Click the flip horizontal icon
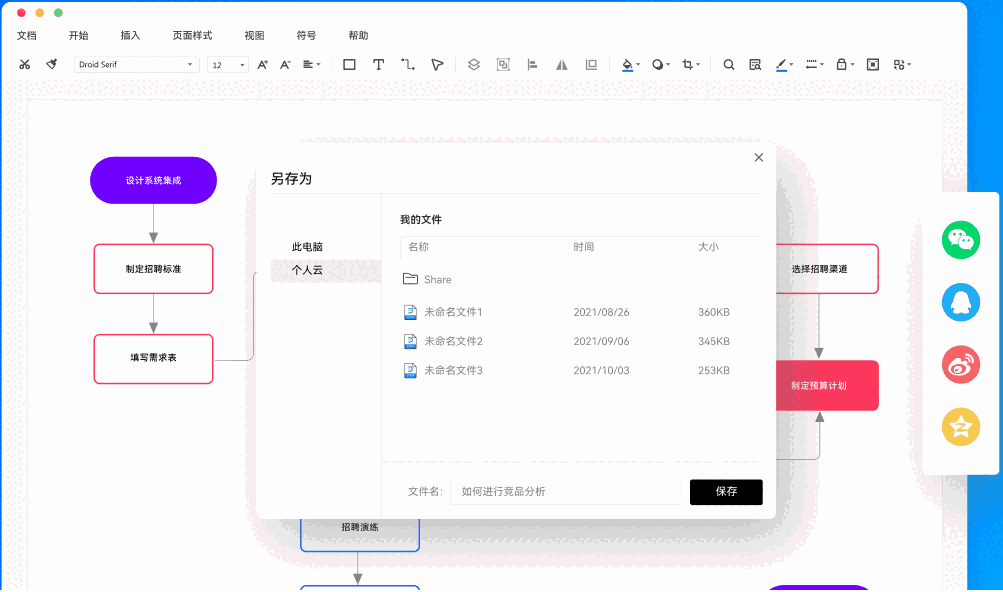This screenshot has width=1003, height=592. coord(562,64)
